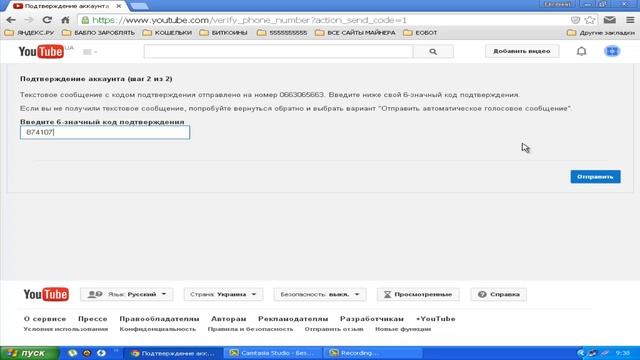Open the Разработчикам footer link
This screenshot has width=640, height=360.
coord(372,319)
